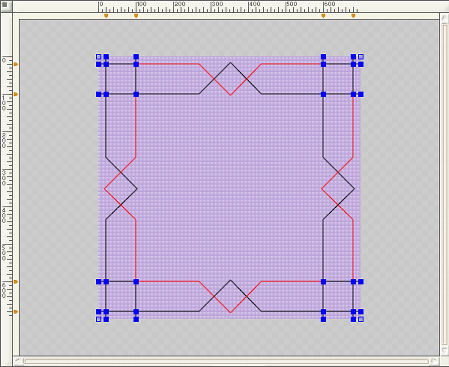Click the left arrow of the horizontal scrollbar

(18, 361)
